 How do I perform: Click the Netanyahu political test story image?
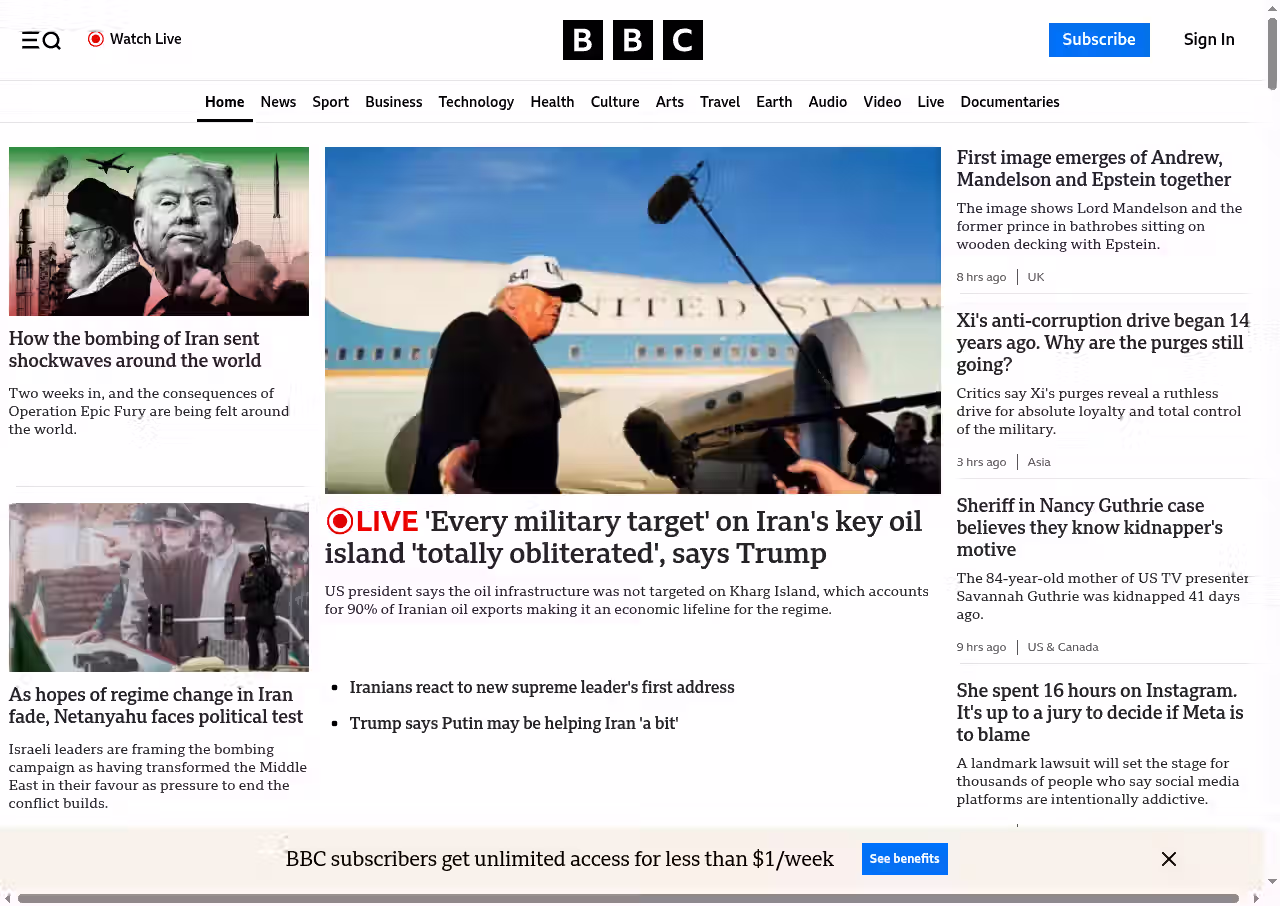[159, 587]
